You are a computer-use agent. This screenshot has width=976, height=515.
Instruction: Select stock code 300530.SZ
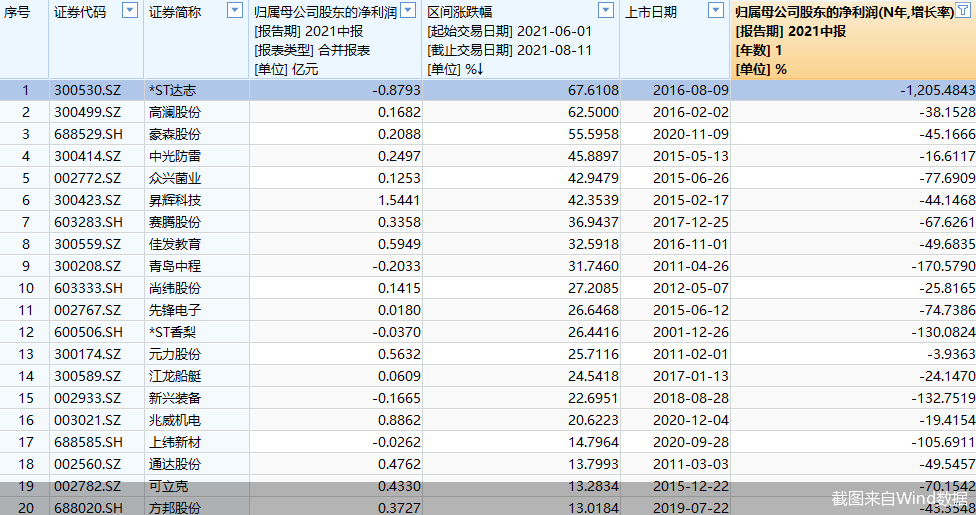coord(87,90)
